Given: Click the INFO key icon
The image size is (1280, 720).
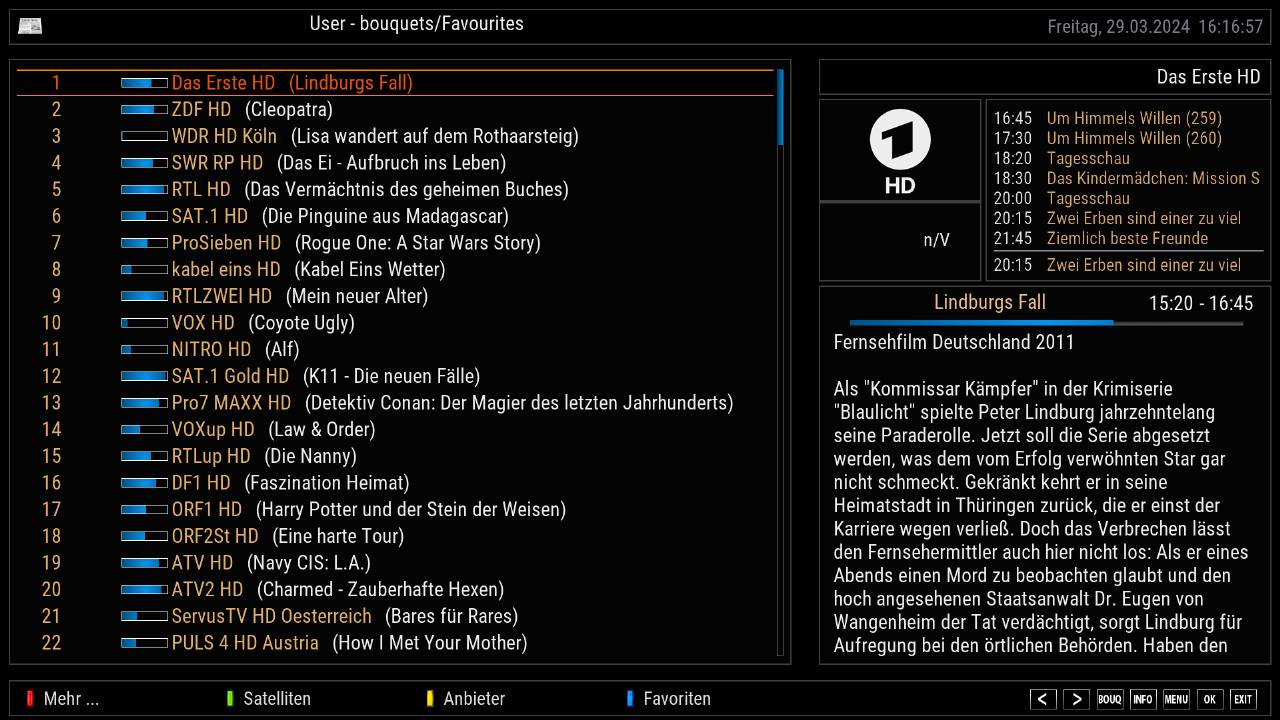Looking at the screenshot, I should (1143, 699).
